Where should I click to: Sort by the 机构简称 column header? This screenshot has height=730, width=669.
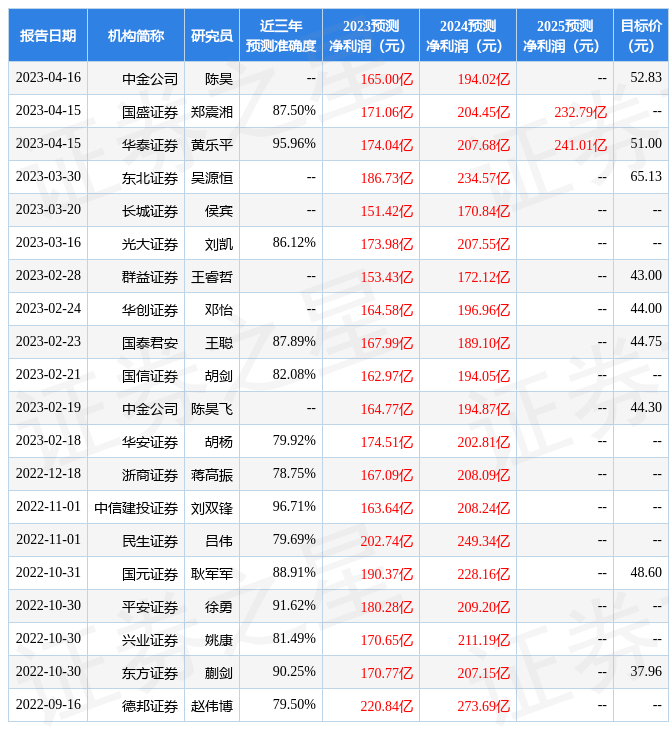[x=135, y=35]
